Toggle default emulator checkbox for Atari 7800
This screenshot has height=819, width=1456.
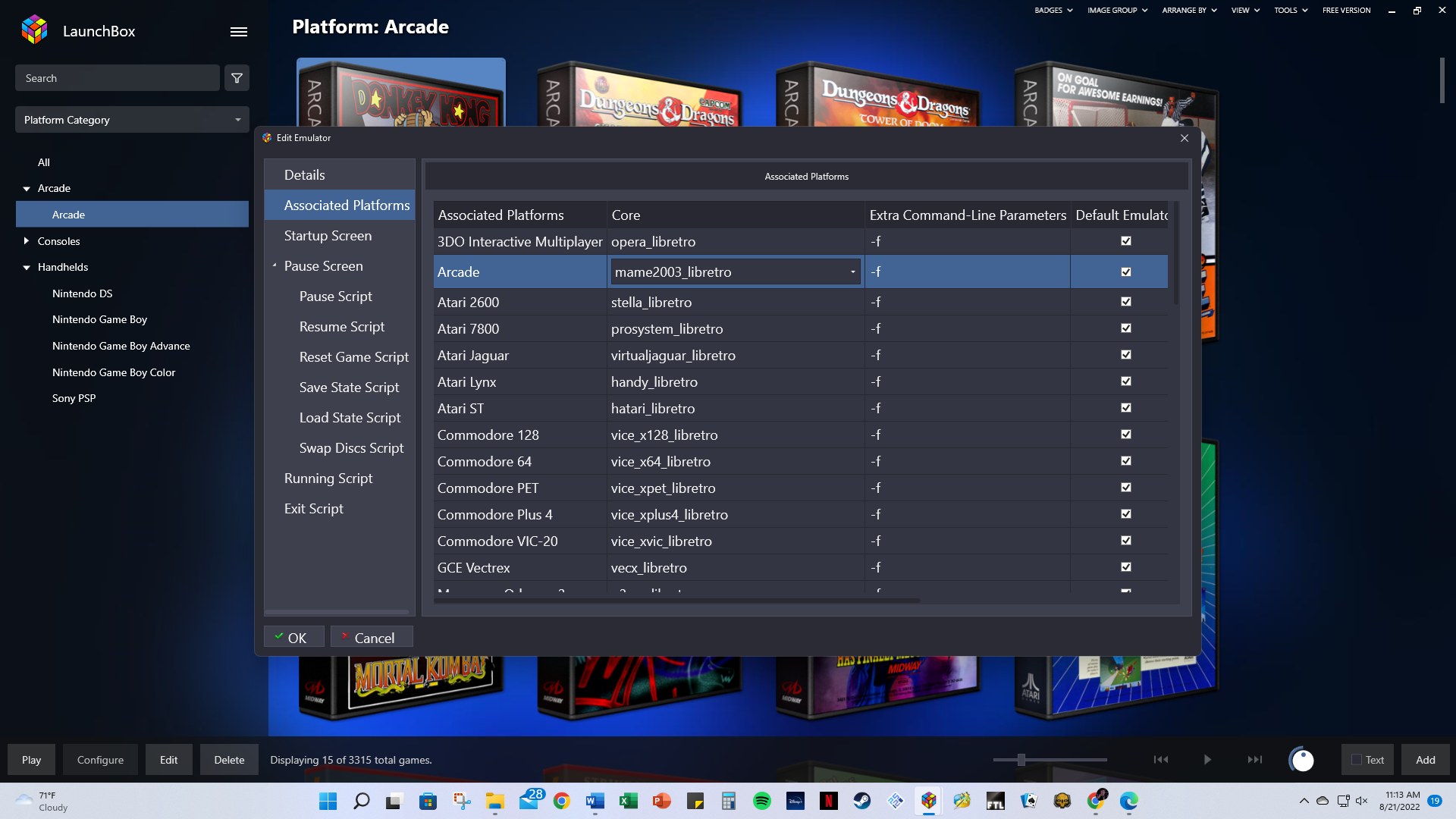(1125, 328)
